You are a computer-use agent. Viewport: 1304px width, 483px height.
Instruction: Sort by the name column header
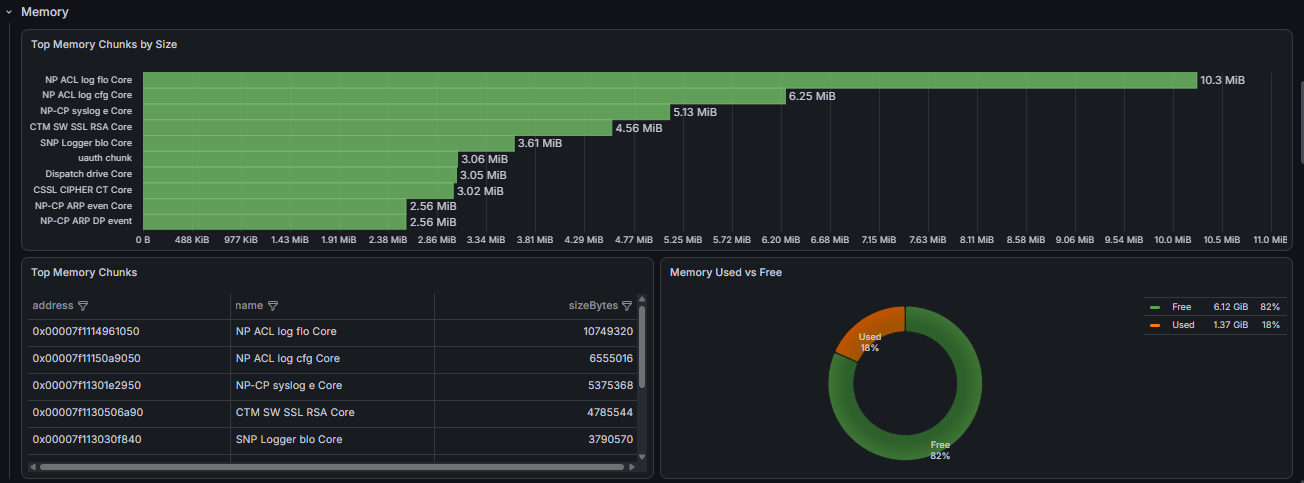pos(249,306)
